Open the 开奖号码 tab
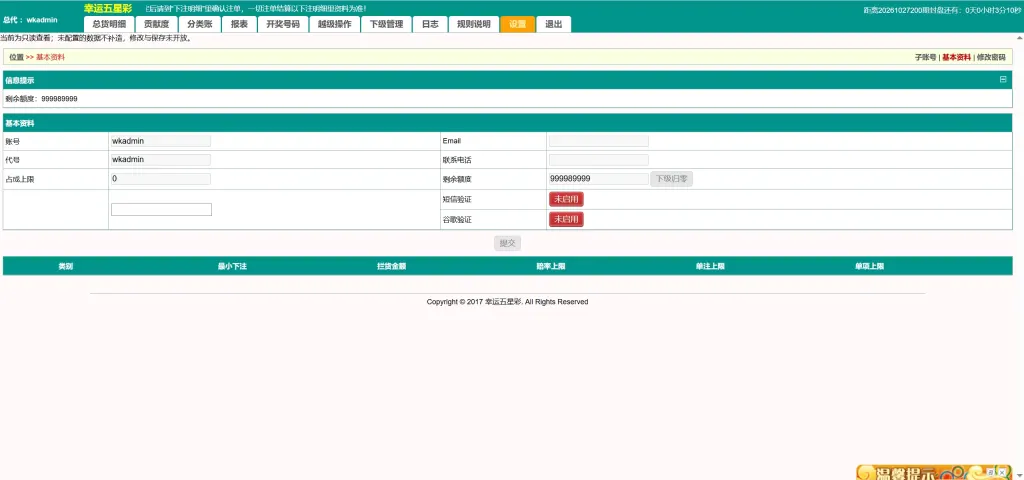1024x480 pixels. click(283, 24)
